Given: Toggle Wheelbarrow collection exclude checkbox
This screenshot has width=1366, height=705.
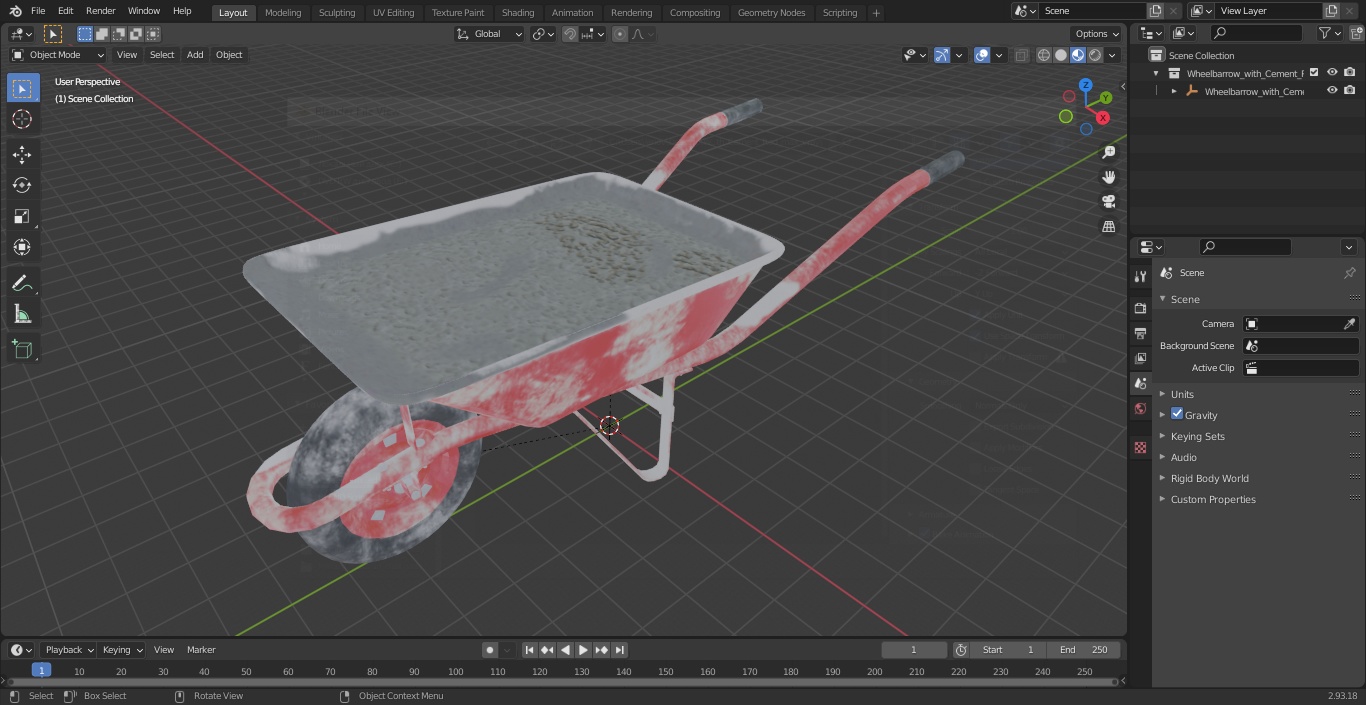Looking at the screenshot, I should coord(1314,72).
